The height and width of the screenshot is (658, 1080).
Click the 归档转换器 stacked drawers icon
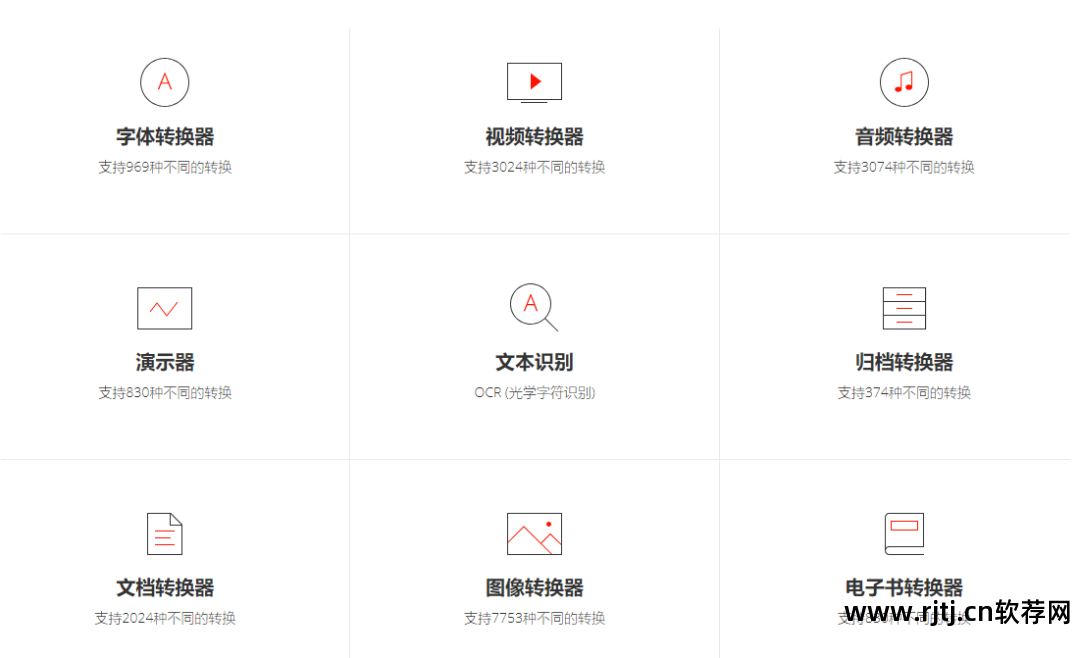[x=904, y=308]
